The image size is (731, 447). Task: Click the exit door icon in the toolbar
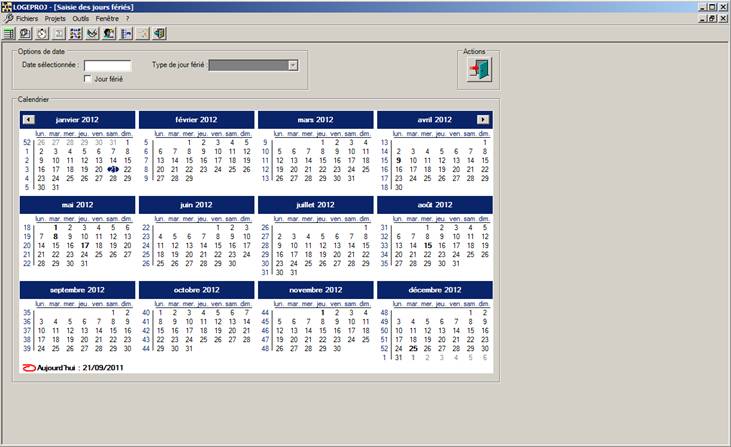click(x=159, y=33)
